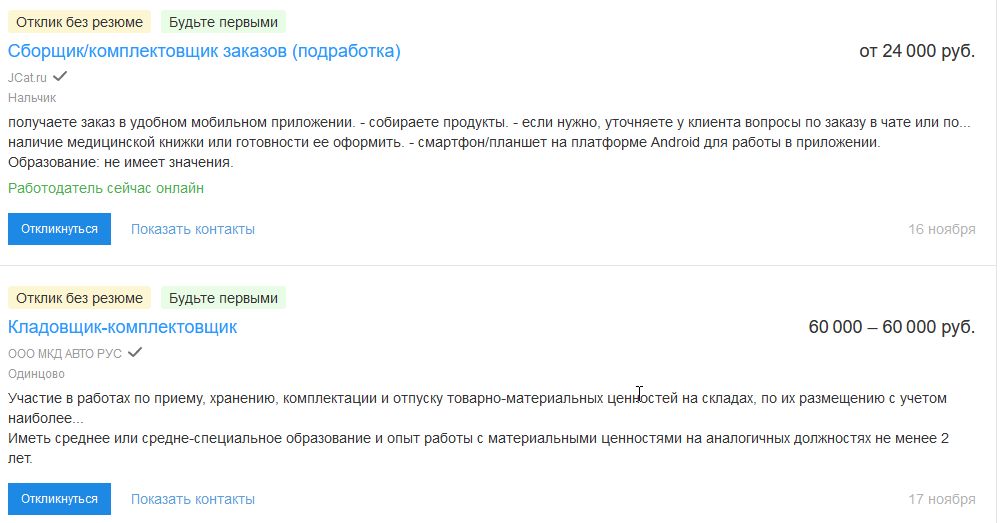Screen dimensions: 1007x523
Task: Click the Отклик без резюме badge on first vacancy
Action: point(79,22)
